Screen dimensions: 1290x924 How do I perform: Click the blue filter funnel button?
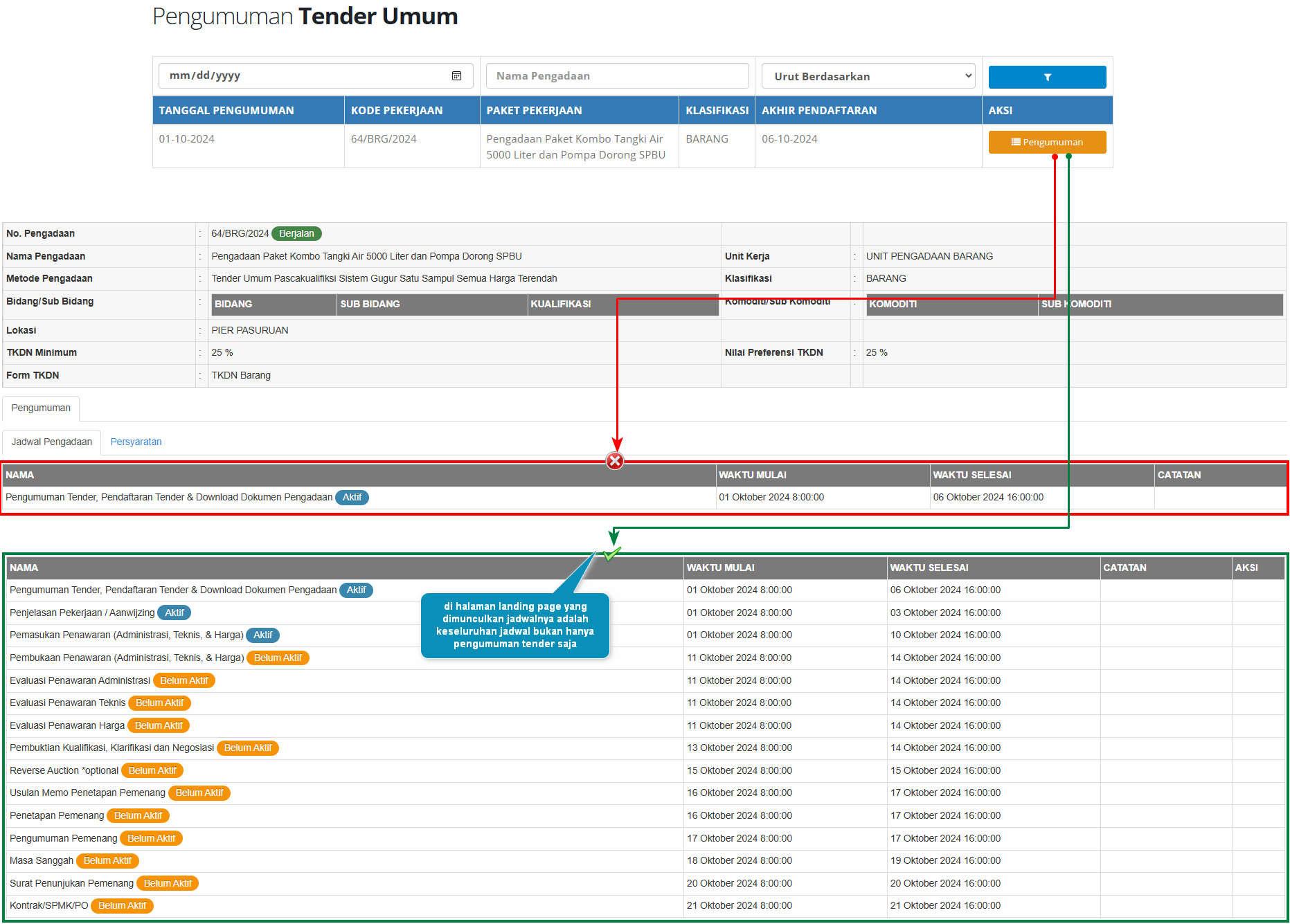coord(1046,77)
